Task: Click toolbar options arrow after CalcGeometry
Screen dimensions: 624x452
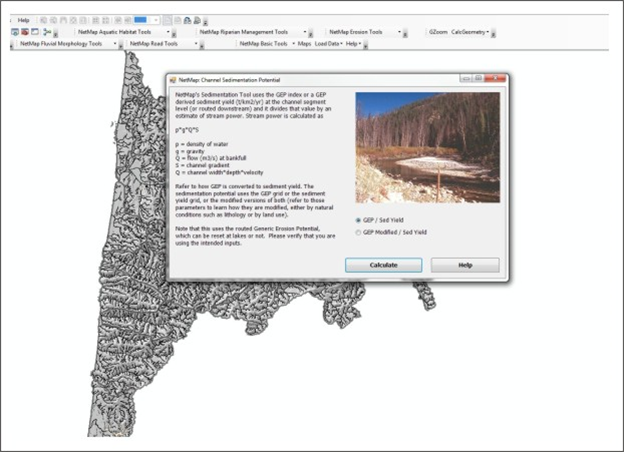Action: [493, 35]
